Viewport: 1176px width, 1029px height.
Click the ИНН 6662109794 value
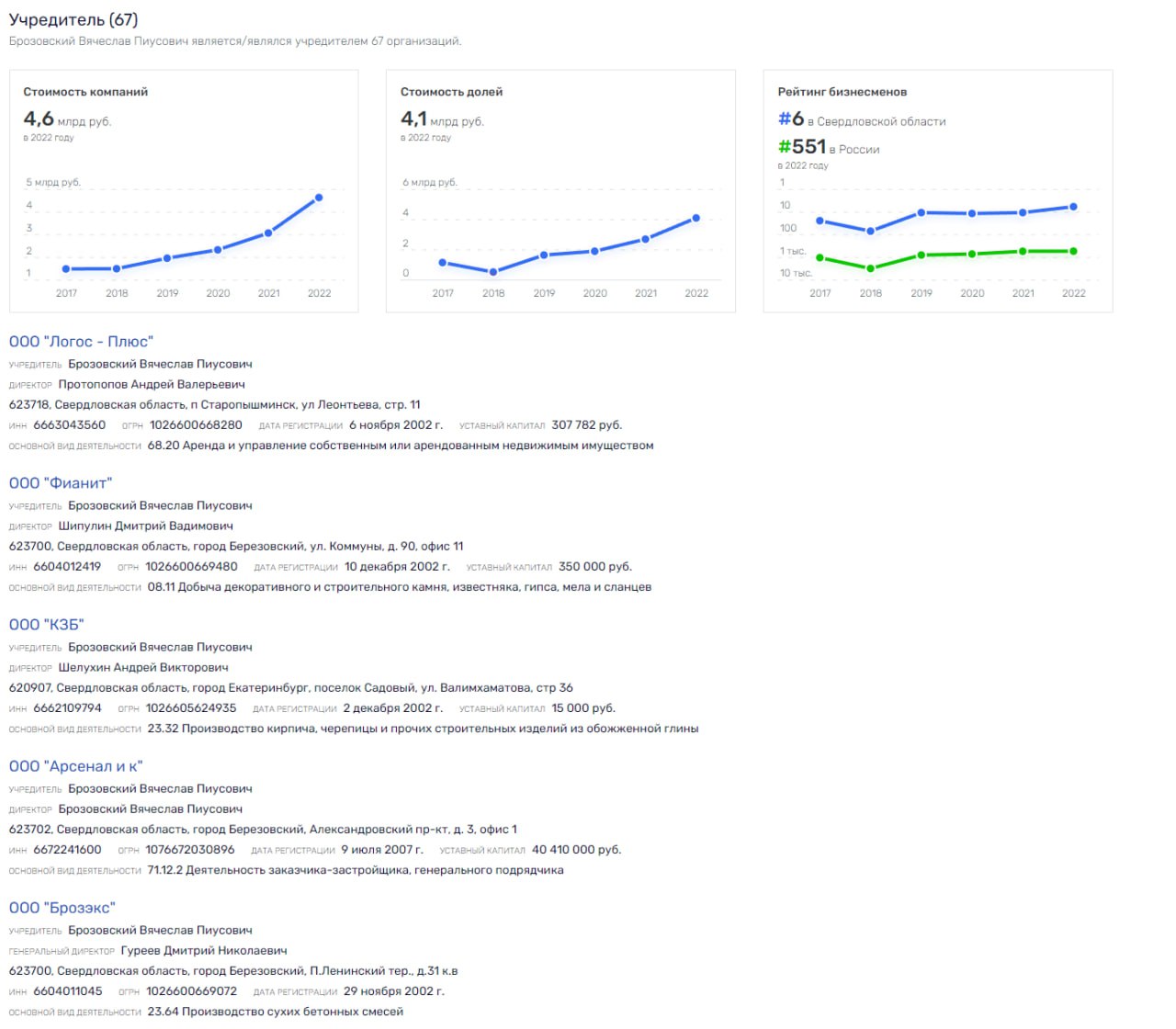[x=67, y=708]
